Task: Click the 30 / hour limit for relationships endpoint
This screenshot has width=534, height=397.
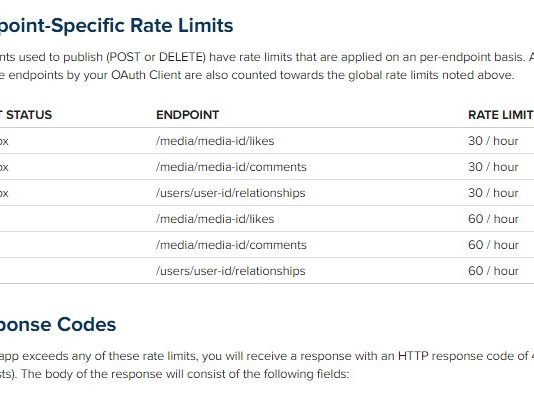Action: 493,193
